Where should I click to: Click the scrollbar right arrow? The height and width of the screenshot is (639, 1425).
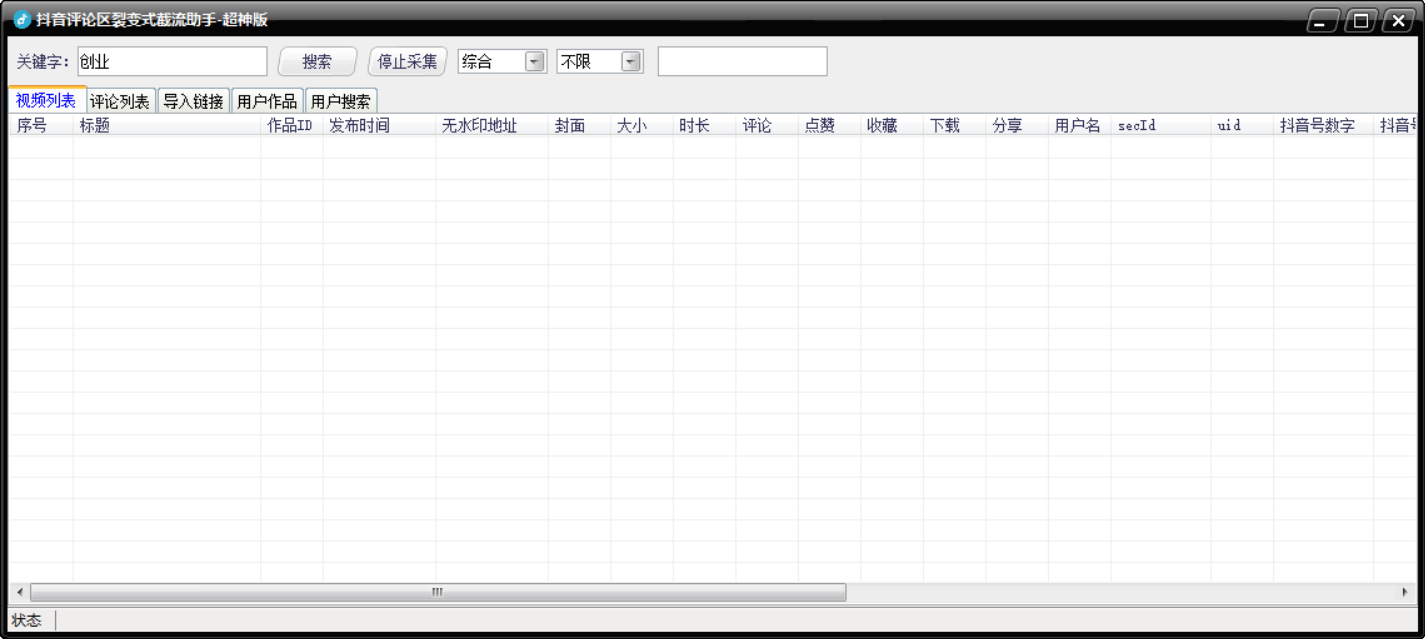(1406, 592)
